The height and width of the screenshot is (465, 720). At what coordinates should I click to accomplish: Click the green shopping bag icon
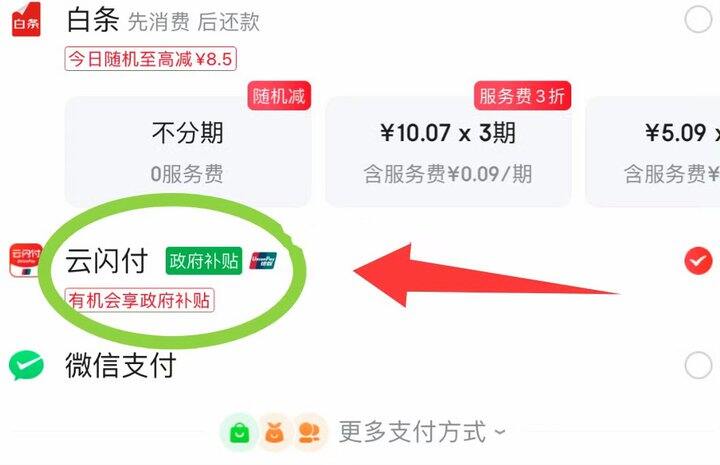click(239, 432)
